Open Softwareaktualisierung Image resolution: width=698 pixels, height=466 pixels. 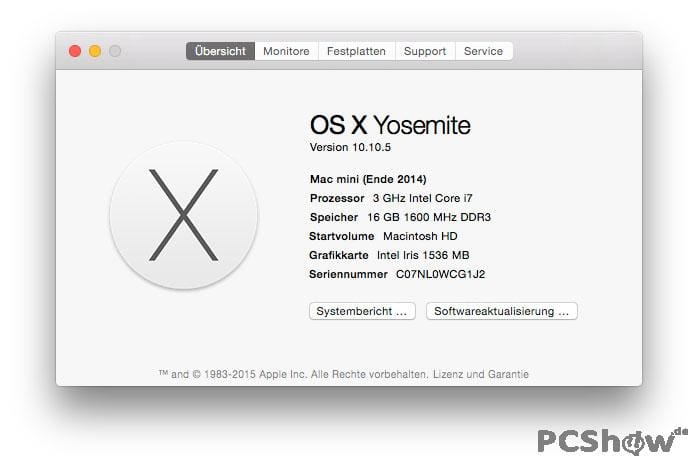coord(502,311)
